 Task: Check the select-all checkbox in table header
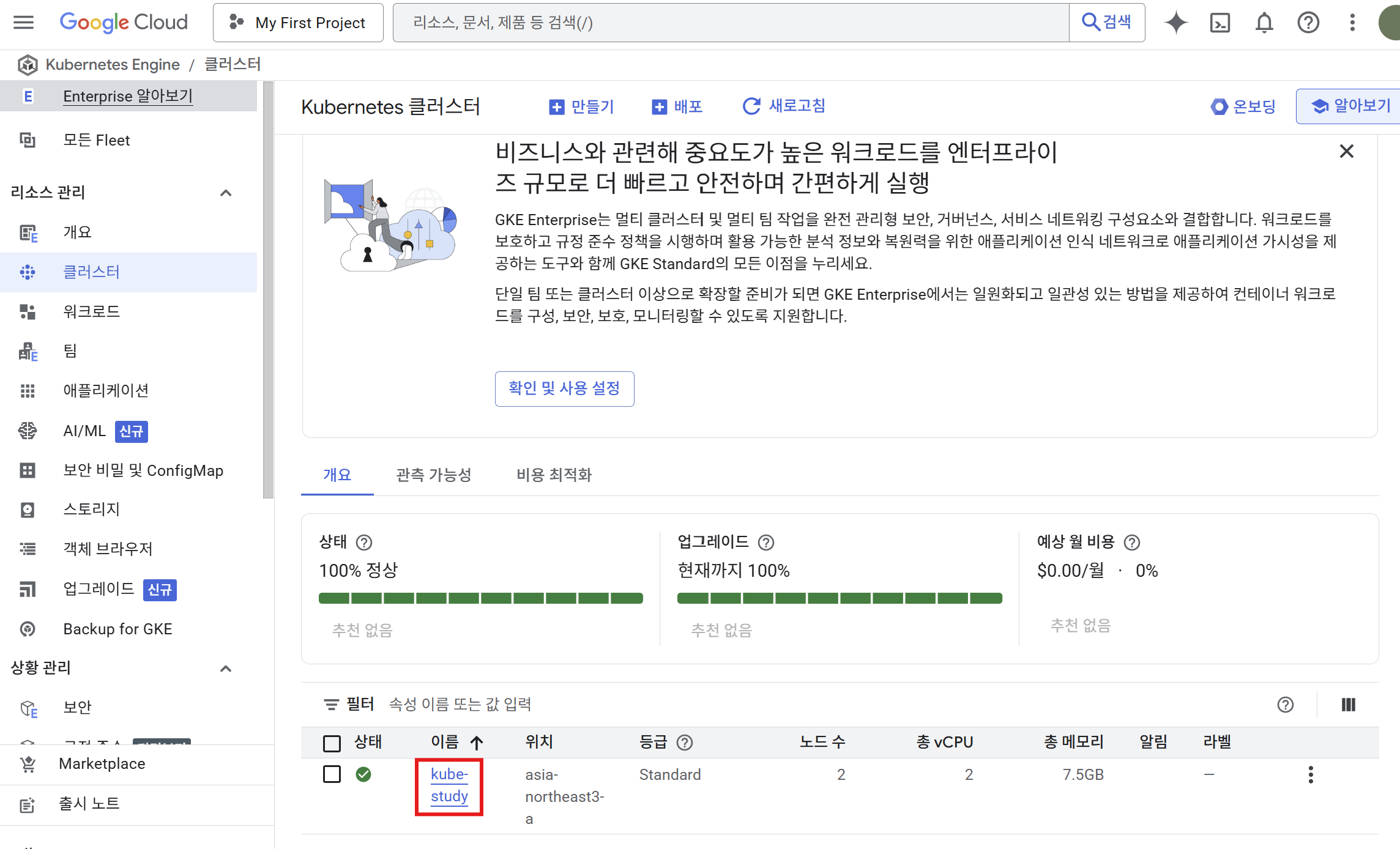point(332,743)
